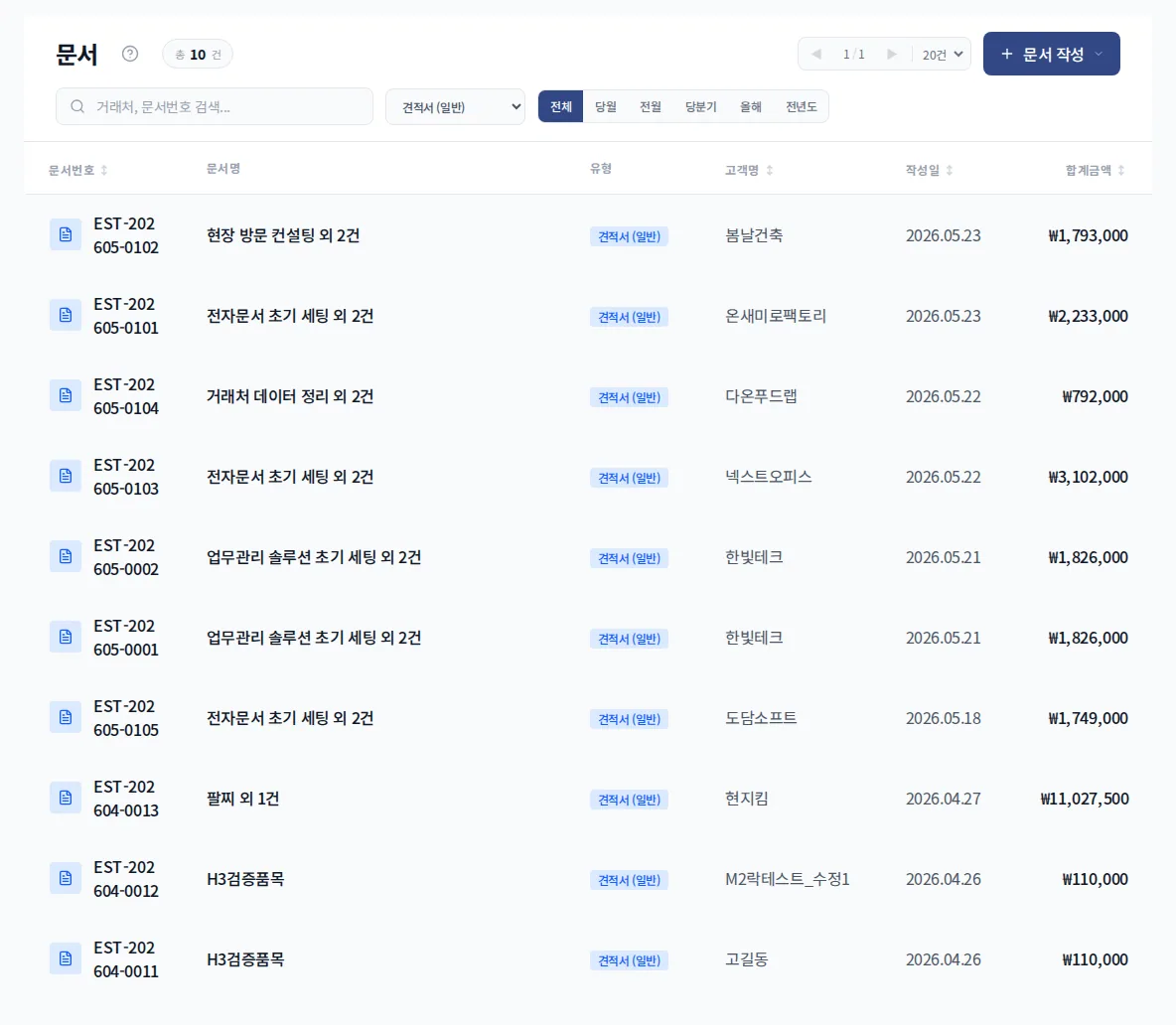The image size is (1176, 1025).
Task: Click document number EST-202605-0001
Action: click(x=126, y=638)
